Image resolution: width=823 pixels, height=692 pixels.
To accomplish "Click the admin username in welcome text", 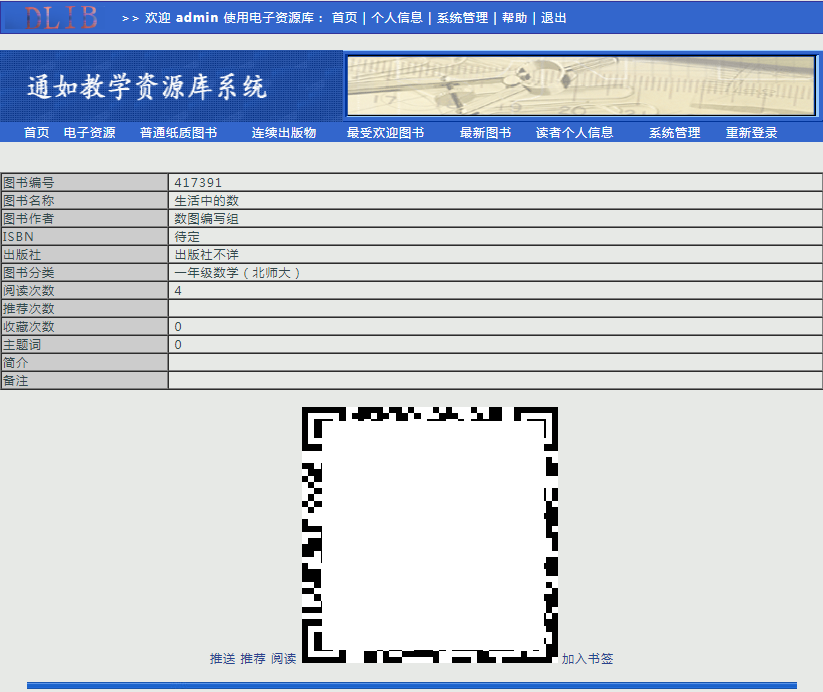I will 197,18.
